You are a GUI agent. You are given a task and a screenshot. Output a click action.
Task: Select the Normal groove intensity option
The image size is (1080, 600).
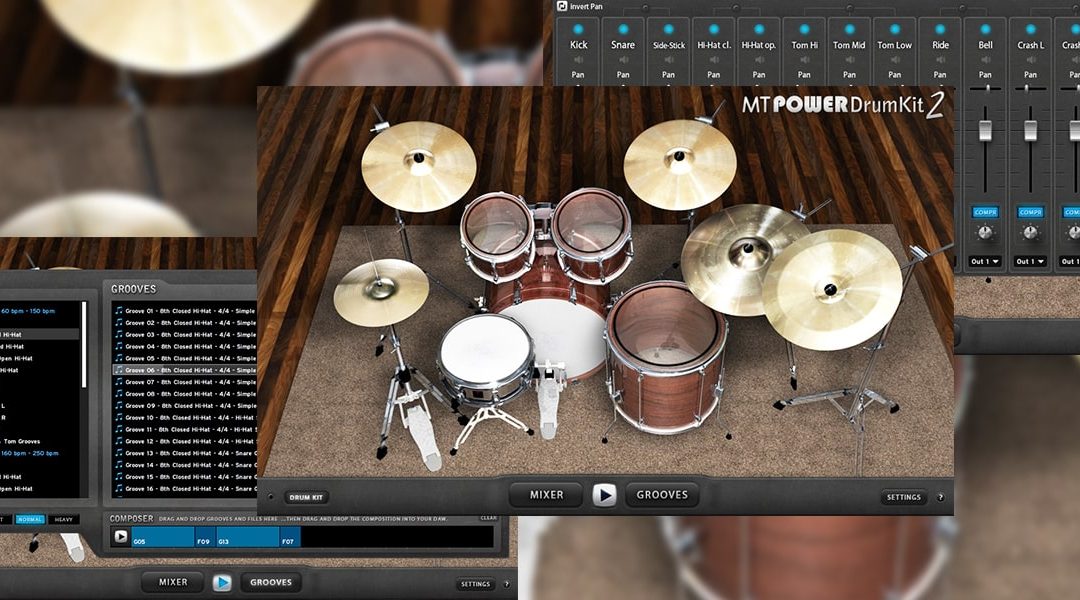tap(28, 519)
